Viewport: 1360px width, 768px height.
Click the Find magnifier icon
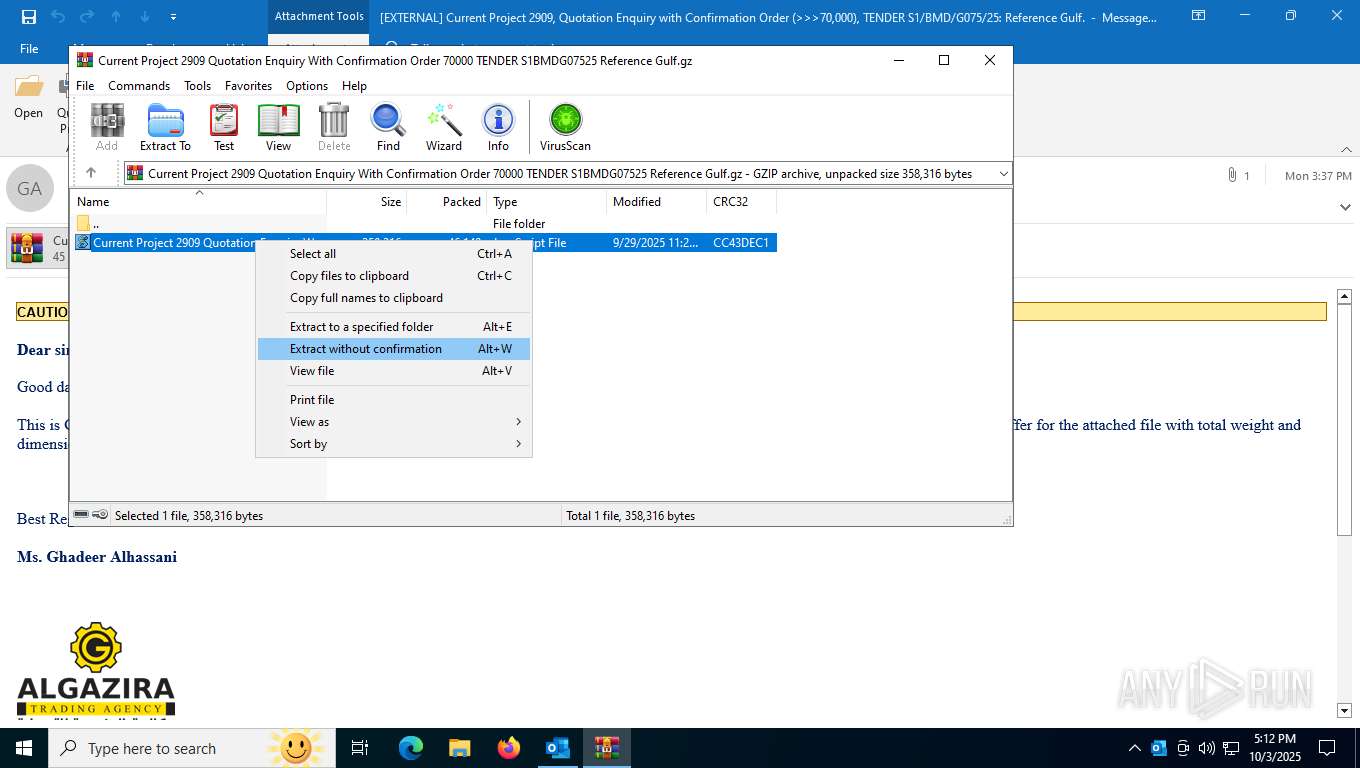click(x=388, y=127)
